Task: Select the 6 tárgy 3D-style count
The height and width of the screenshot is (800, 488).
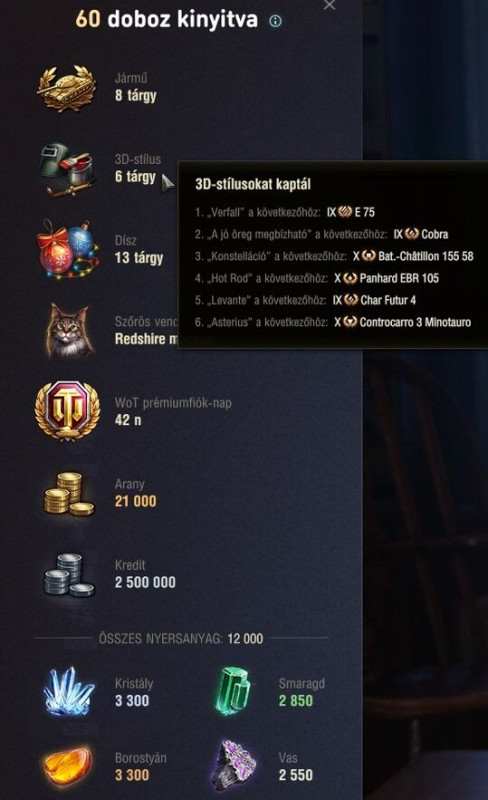Action: click(x=135, y=177)
